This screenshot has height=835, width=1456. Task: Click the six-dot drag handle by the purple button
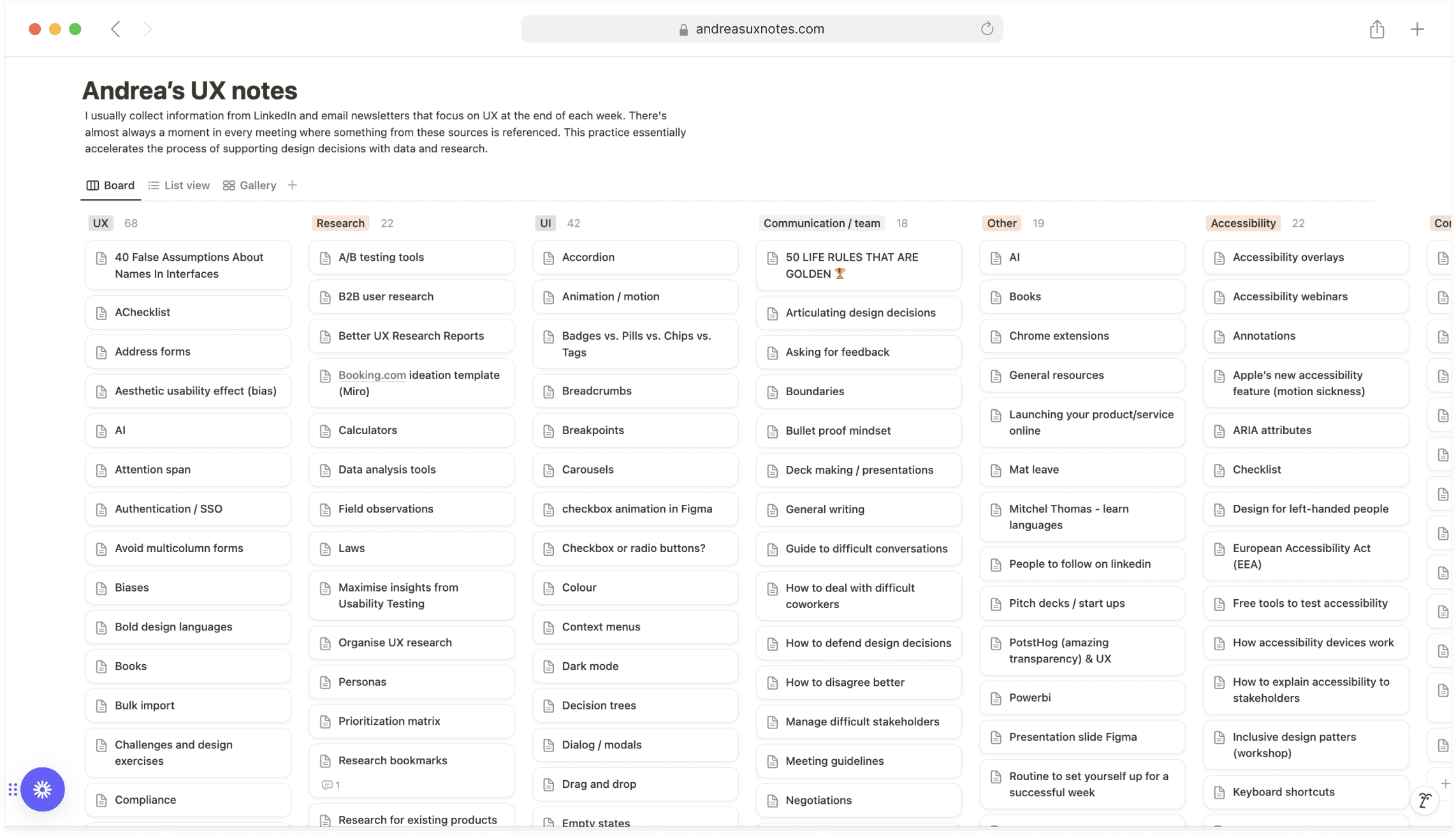[13, 790]
